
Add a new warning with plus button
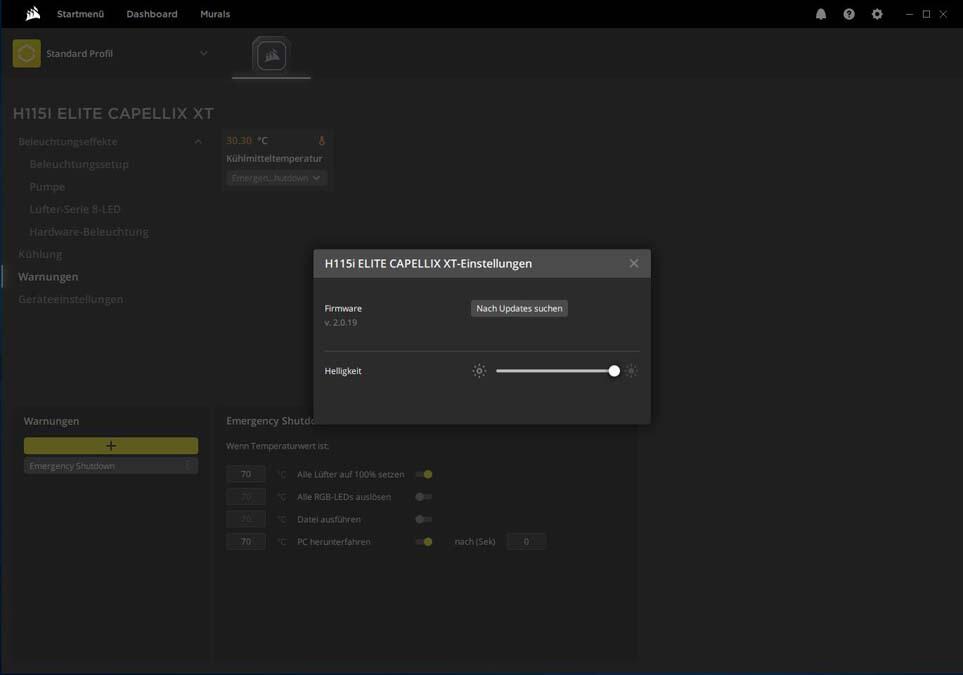pyautogui.click(x=111, y=446)
